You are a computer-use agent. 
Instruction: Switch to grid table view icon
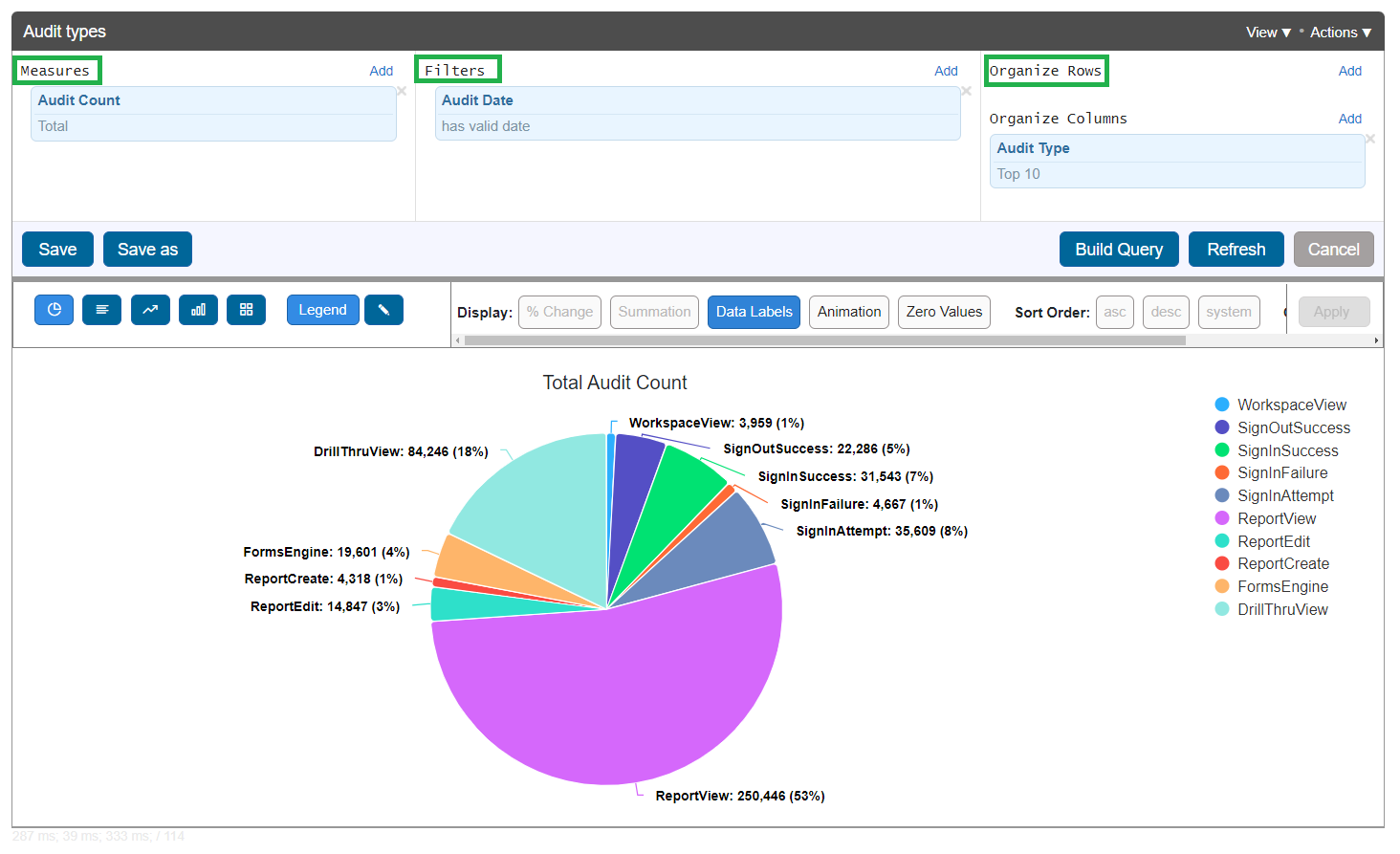[x=246, y=310]
